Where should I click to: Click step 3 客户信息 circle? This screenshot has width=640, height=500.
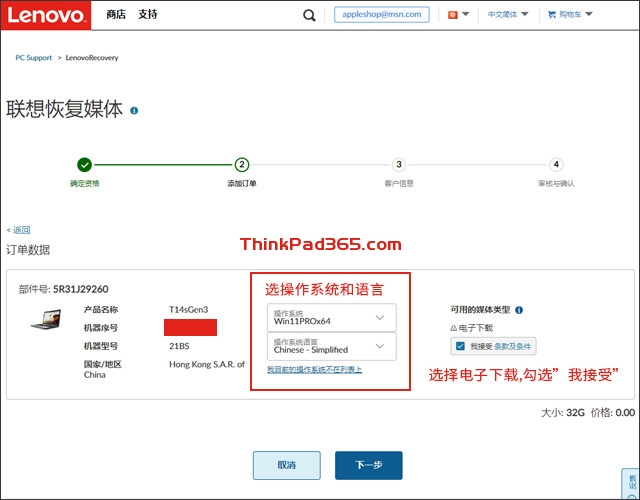(x=399, y=164)
